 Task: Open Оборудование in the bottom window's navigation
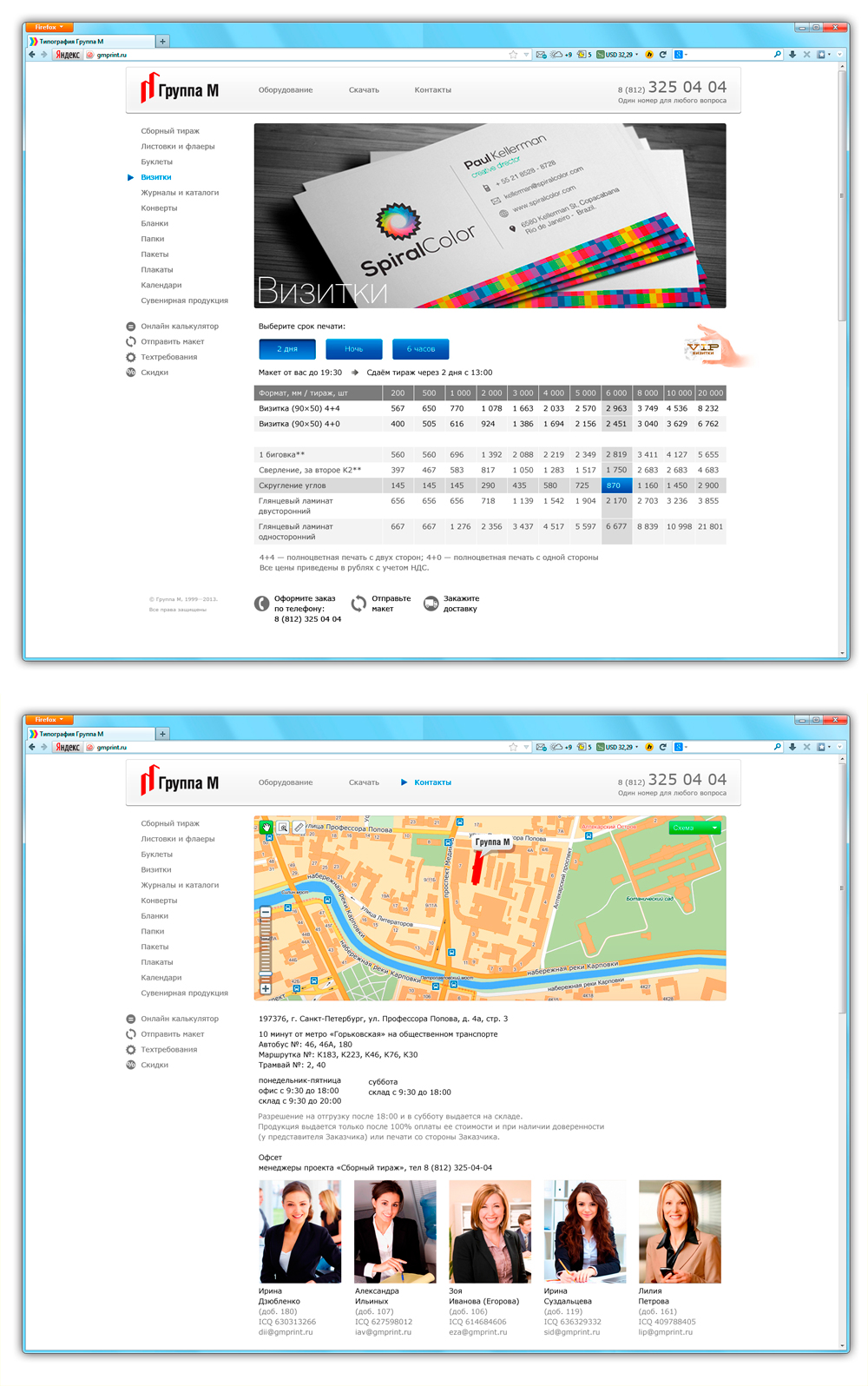pyautogui.click(x=286, y=782)
